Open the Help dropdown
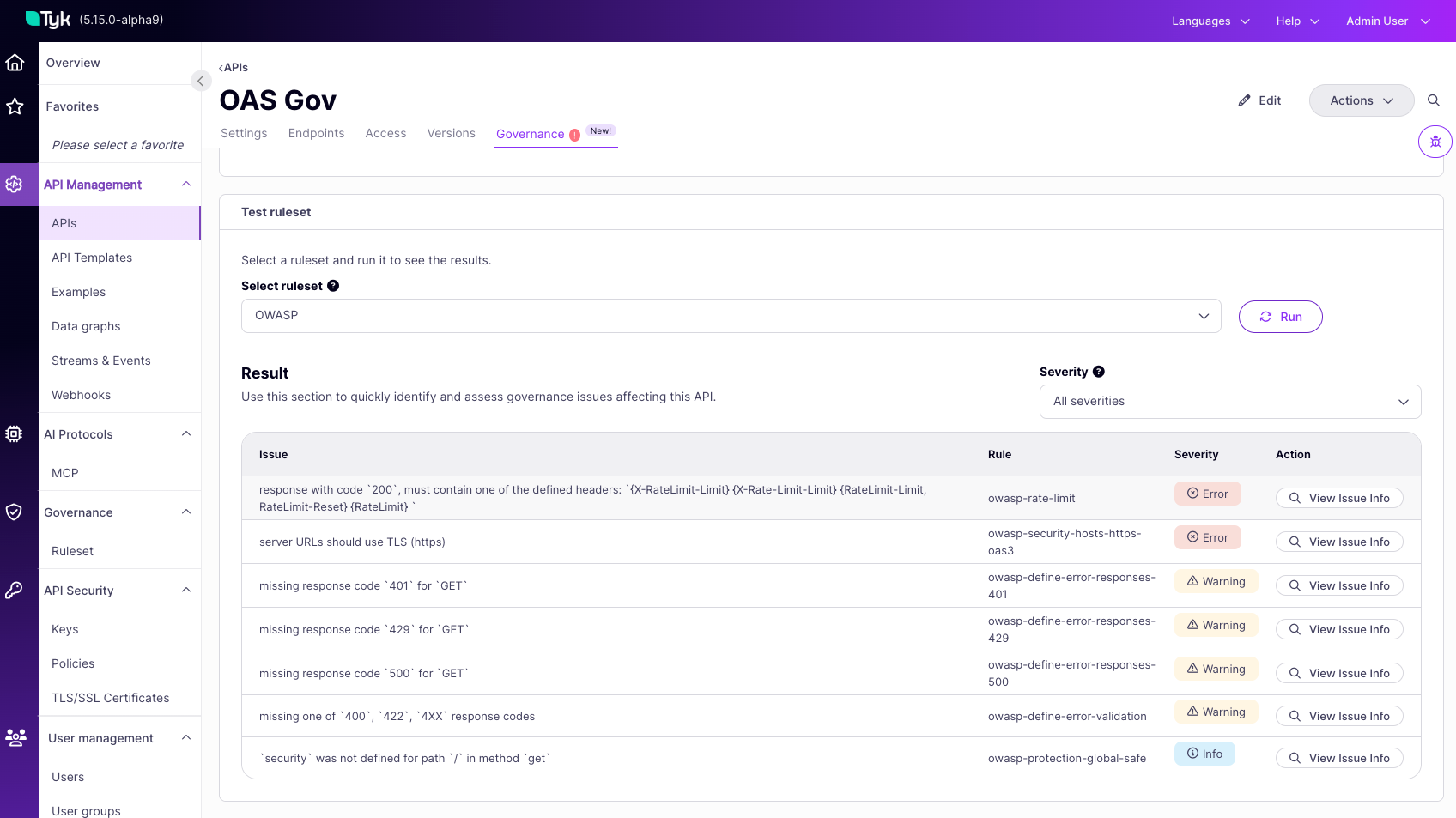 1297,21
